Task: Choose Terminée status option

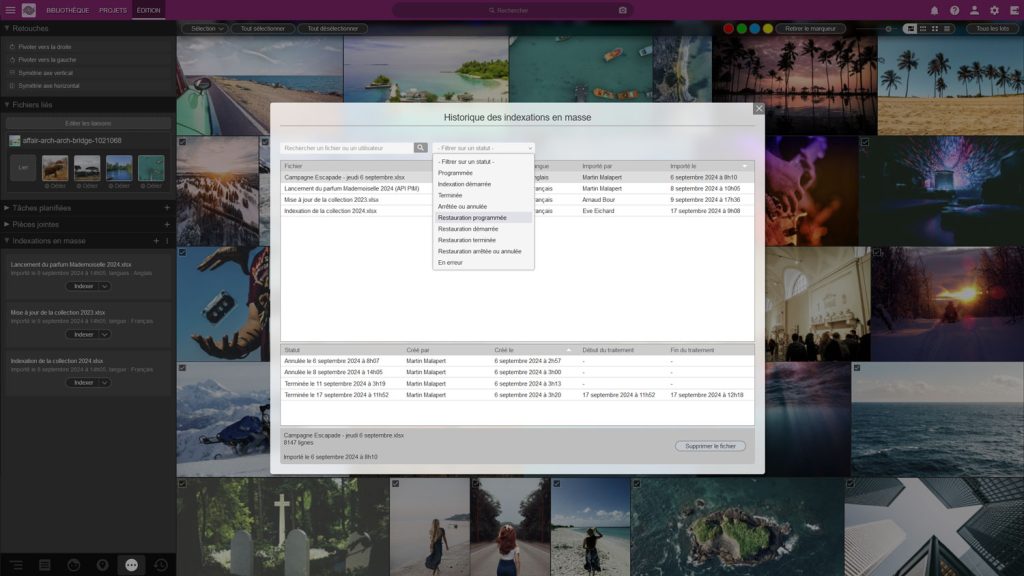Action: pos(483,195)
